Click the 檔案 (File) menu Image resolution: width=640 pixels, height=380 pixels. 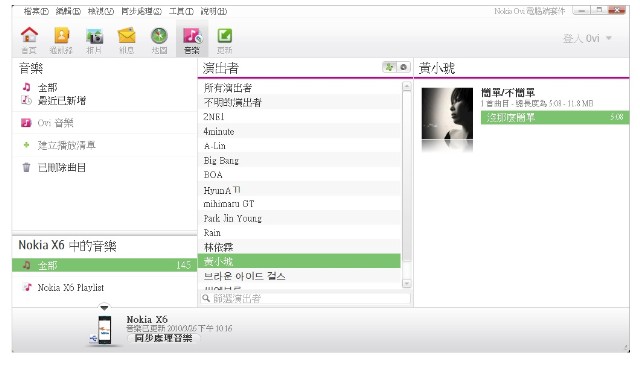(x=36, y=11)
